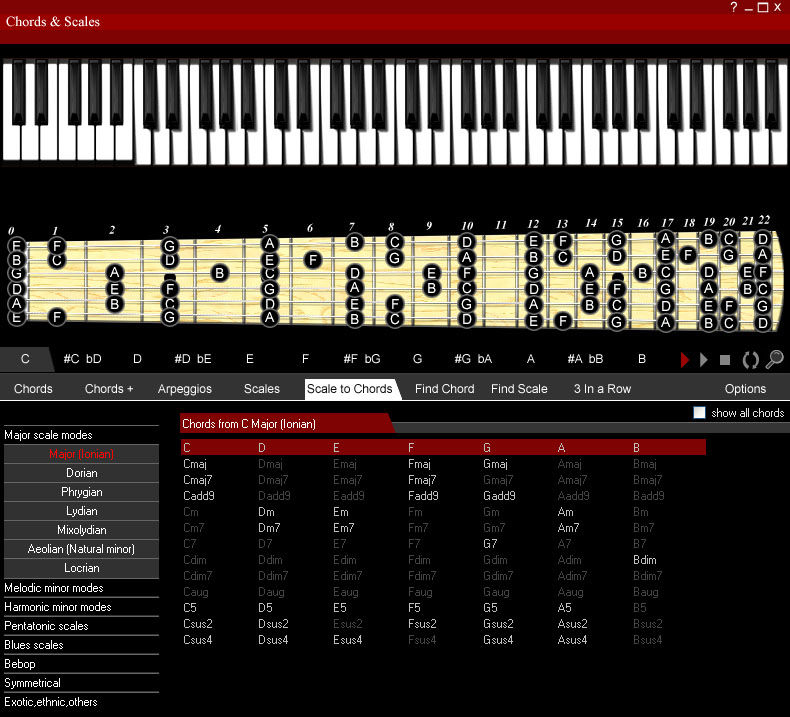This screenshot has width=790, height=717.
Task: Open the help question mark icon
Action: point(734,7)
